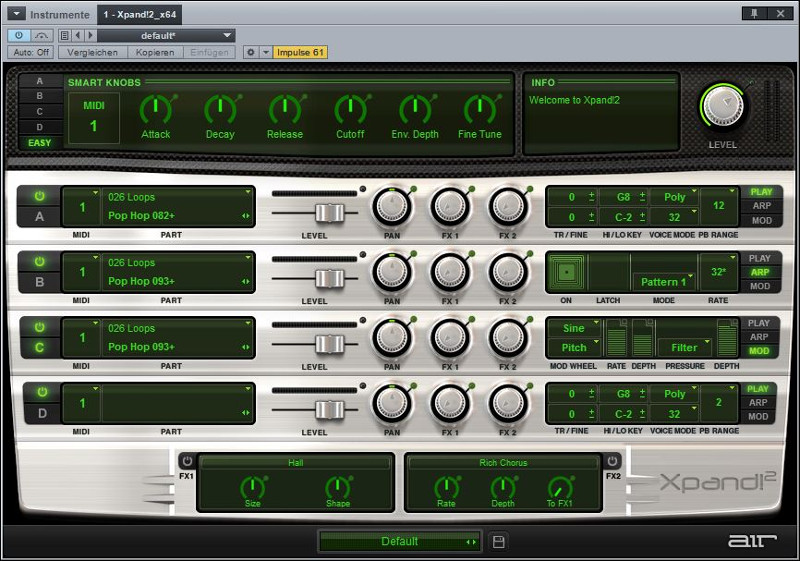The height and width of the screenshot is (561, 800).
Task: Open the default preset dropdown
Action: [x=166, y=36]
